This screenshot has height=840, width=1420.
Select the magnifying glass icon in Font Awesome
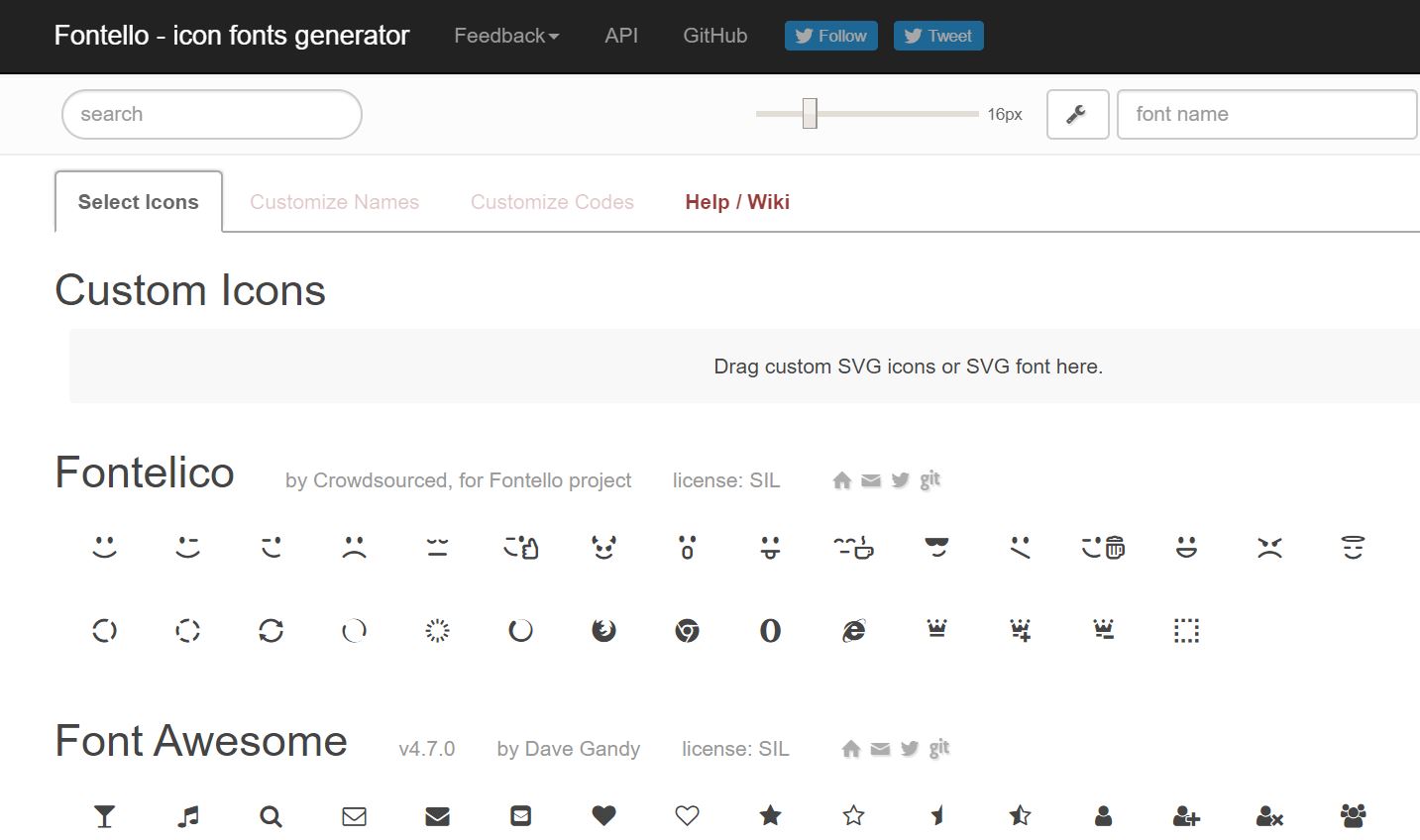click(x=272, y=816)
